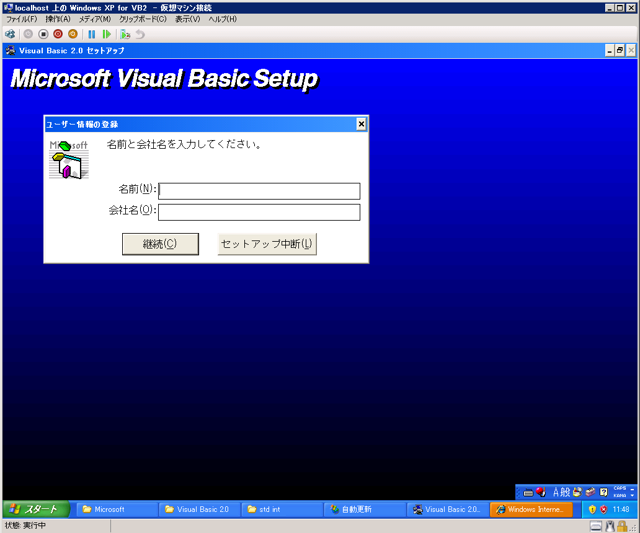The height and width of the screenshot is (533, 640).
Task: Click the red IME ball icon
Action: pos(541,492)
